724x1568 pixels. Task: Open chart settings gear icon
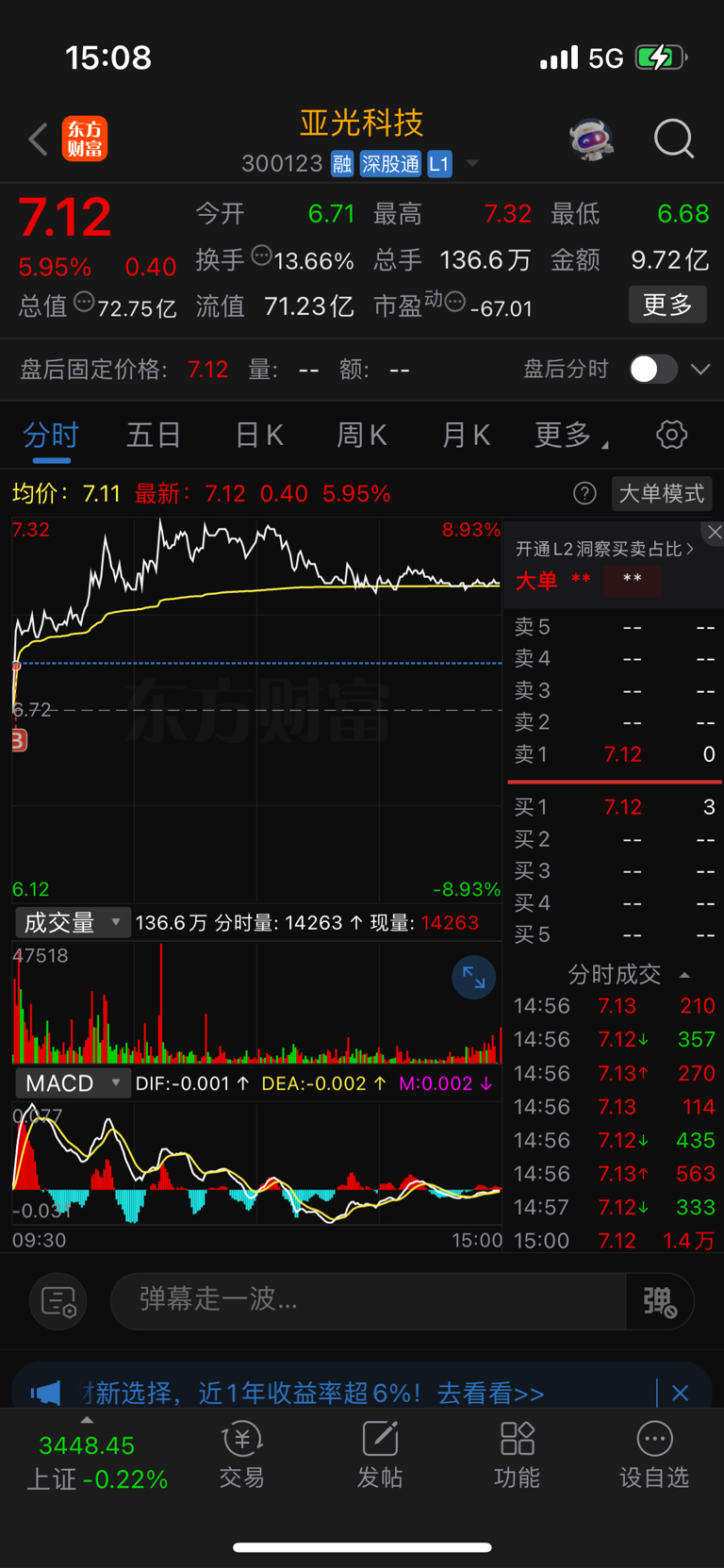pyautogui.click(x=671, y=435)
